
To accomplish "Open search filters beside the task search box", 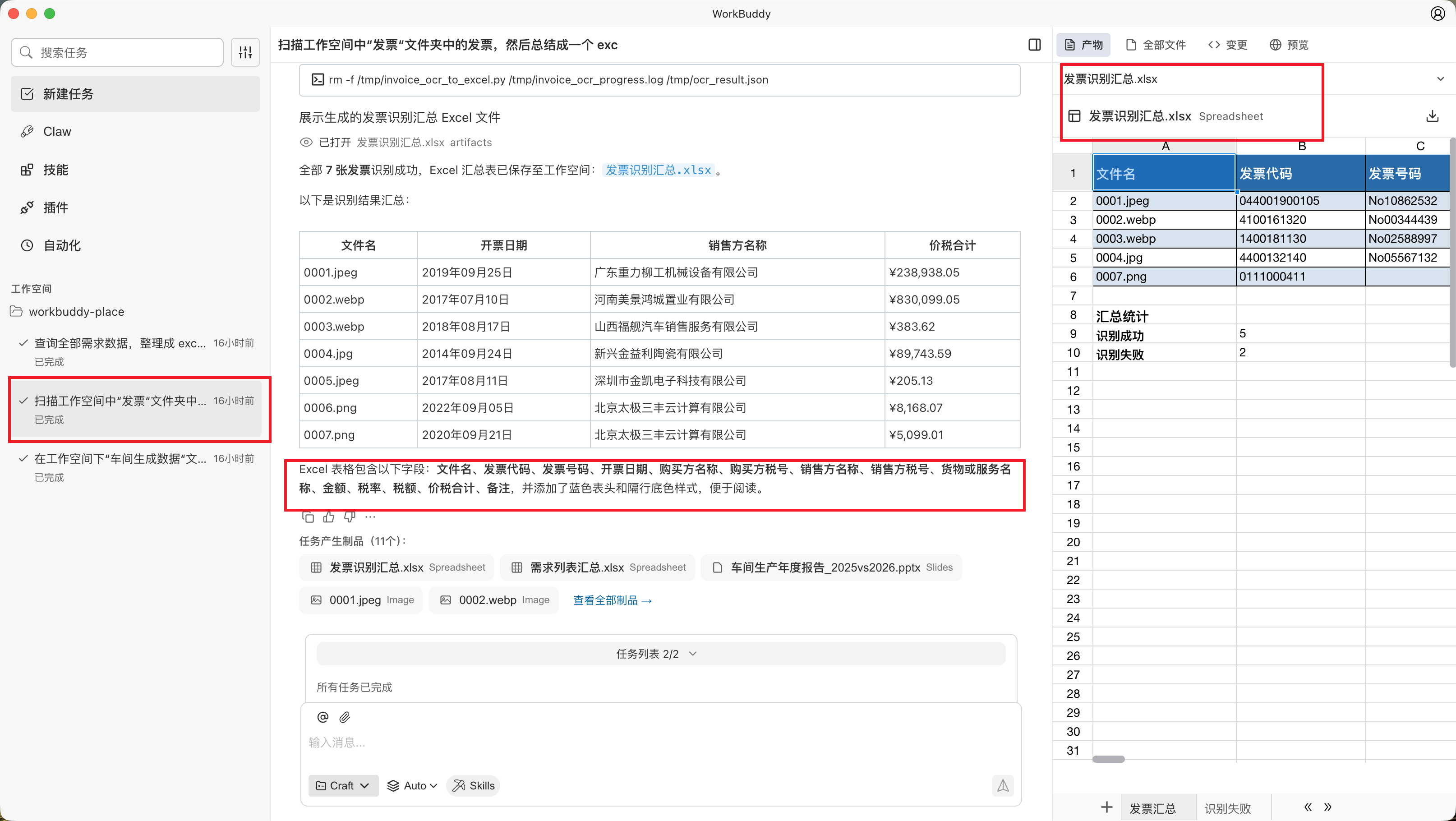I will point(245,52).
